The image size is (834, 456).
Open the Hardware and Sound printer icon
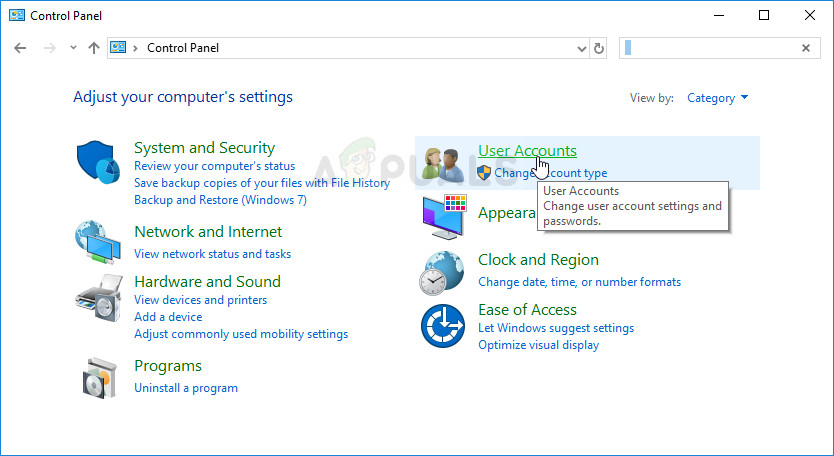(x=99, y=298)
